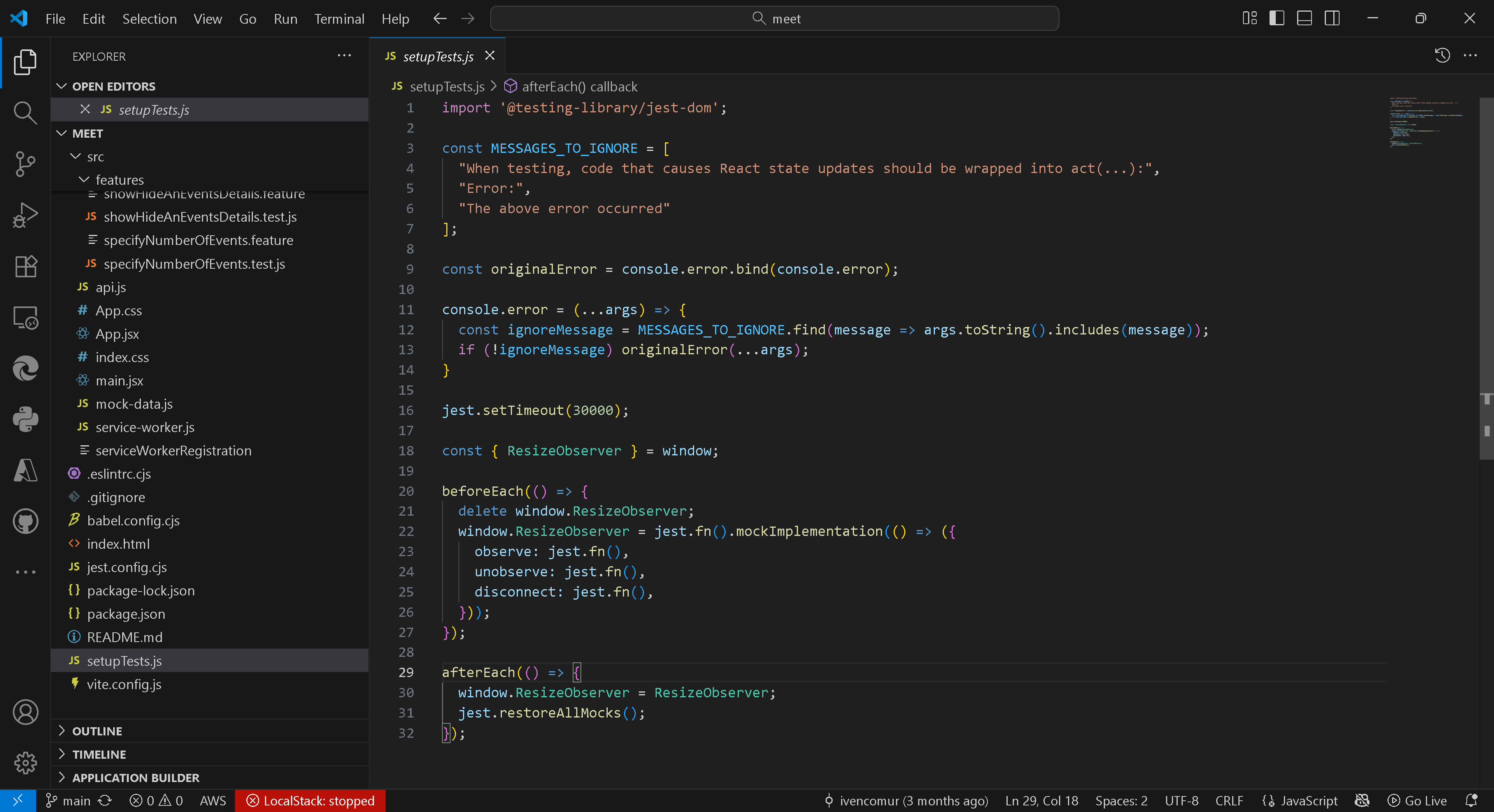Open the Remote Explorer
The height and width of the screenshot is (812, 1494).
click(25, 317)
